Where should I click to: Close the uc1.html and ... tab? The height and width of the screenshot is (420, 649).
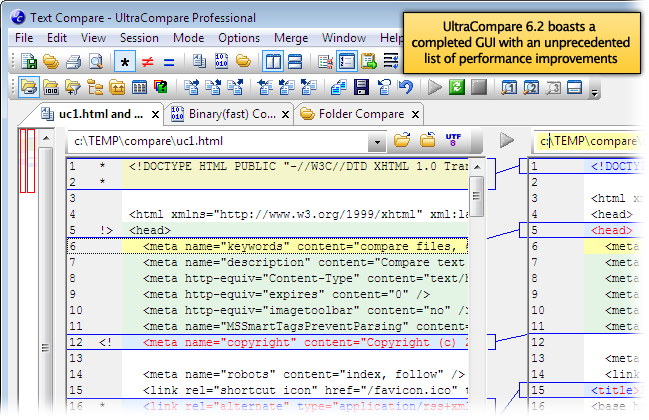(155, 115)
